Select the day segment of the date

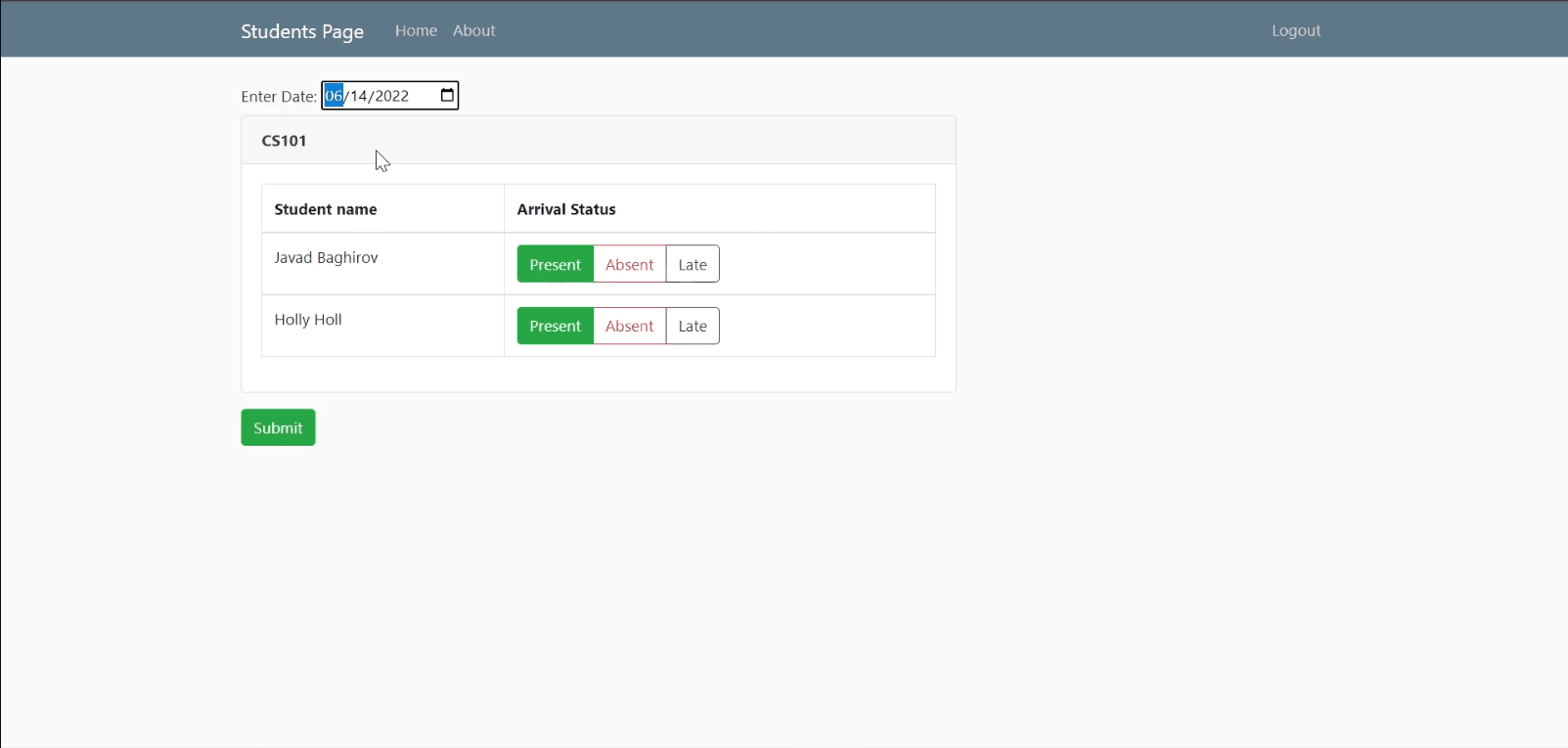point(359,96)
